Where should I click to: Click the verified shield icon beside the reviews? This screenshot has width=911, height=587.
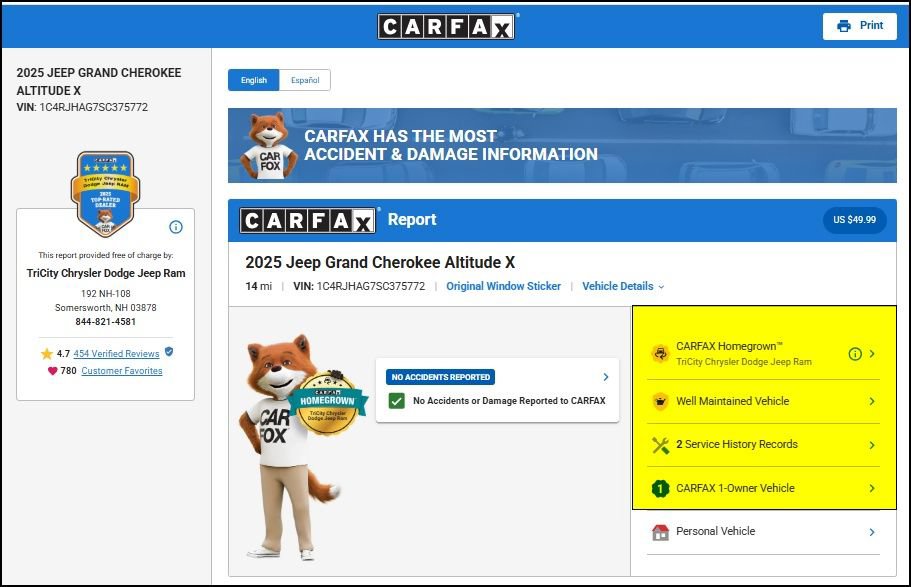click(169, 352)
